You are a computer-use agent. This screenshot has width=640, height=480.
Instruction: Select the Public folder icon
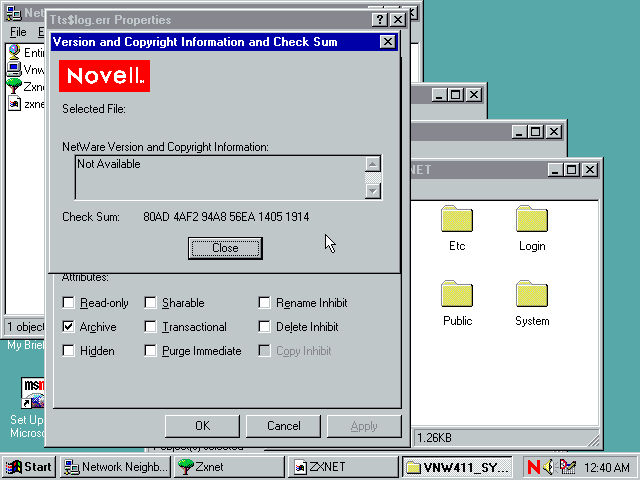tap(457, 294)
